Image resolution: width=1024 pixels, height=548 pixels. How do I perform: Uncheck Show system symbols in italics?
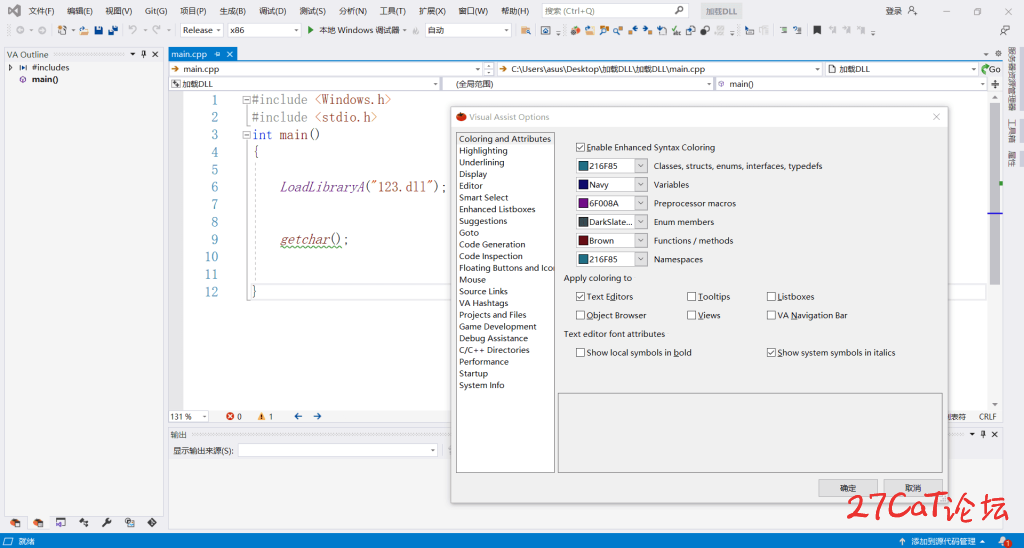point(771,353)
